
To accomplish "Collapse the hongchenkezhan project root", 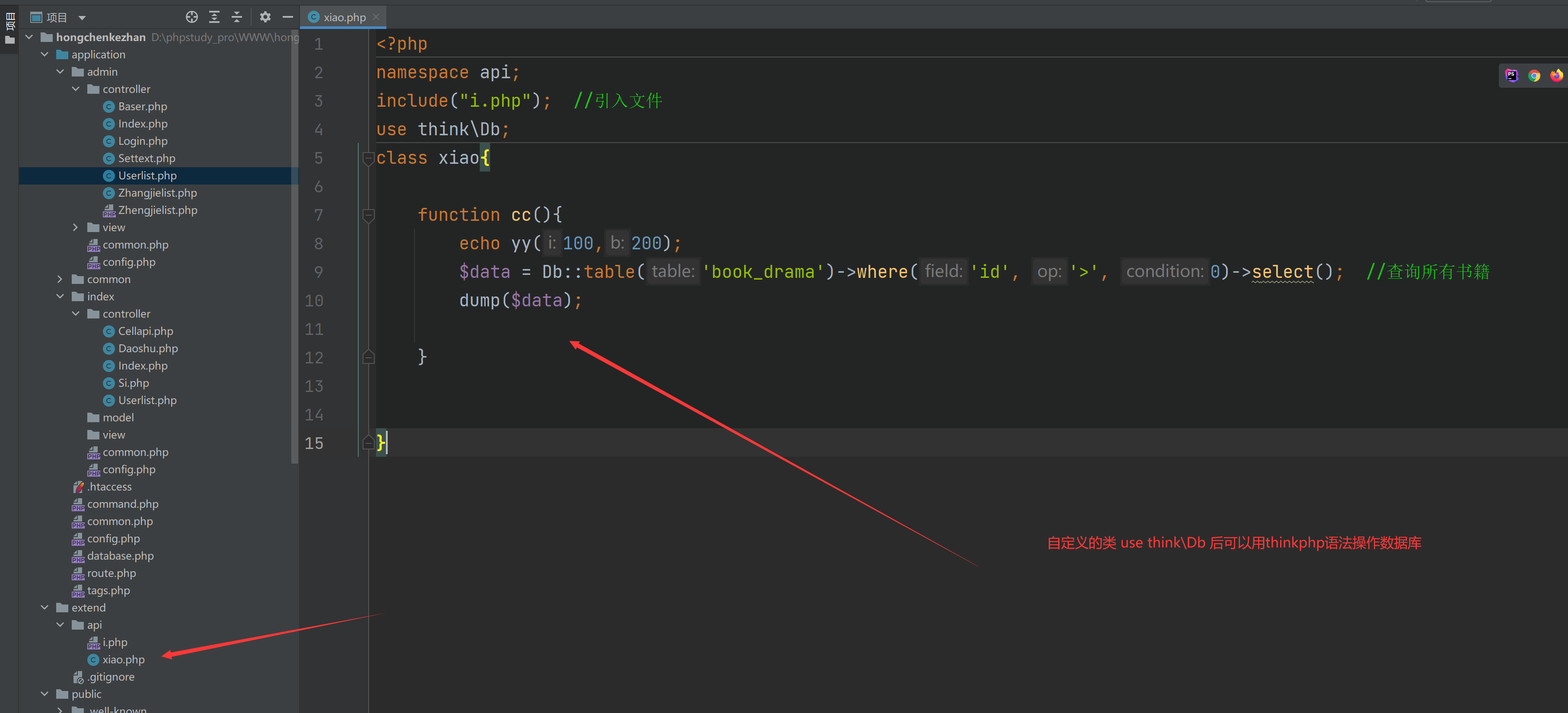I will pos(29,37).
